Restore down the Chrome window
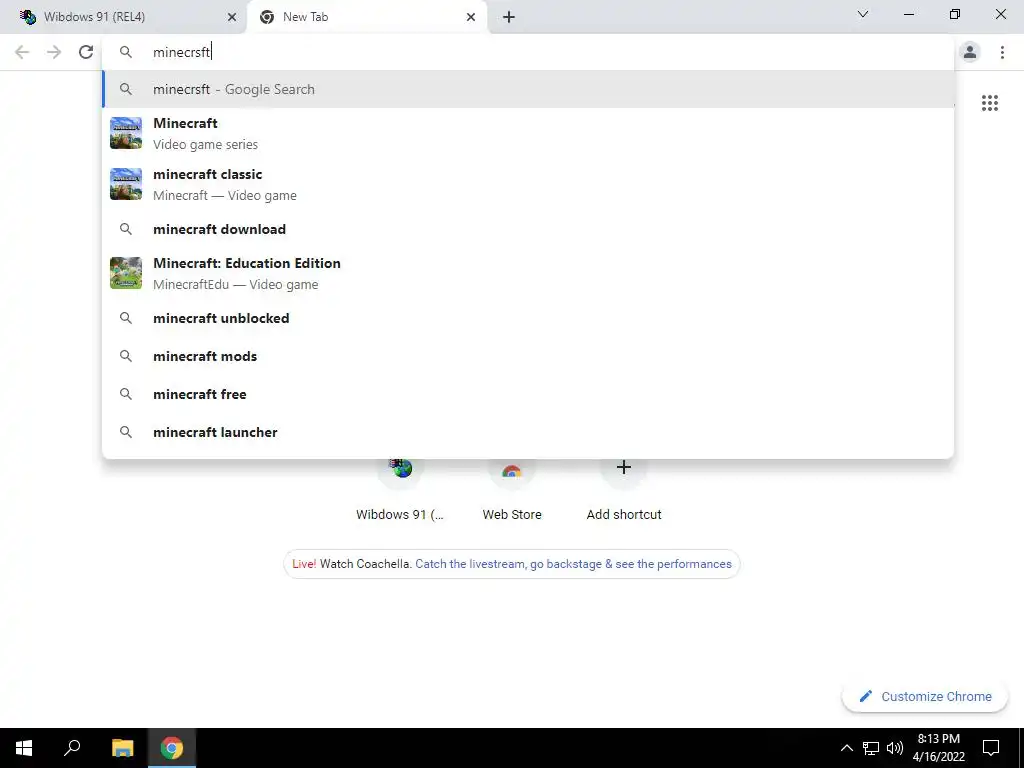Screen dimensions: 1024x768 tap(955, 14)
